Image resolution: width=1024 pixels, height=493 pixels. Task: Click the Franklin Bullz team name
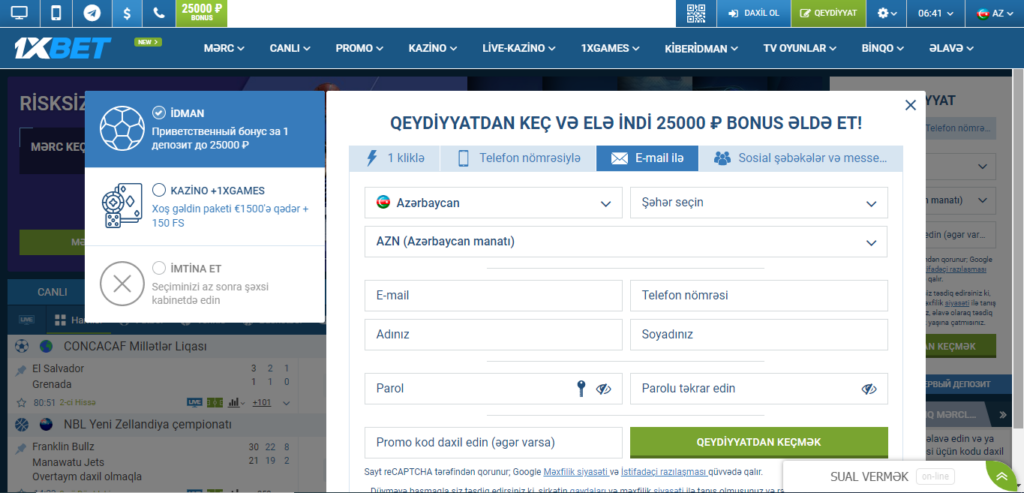coord(63,447)
